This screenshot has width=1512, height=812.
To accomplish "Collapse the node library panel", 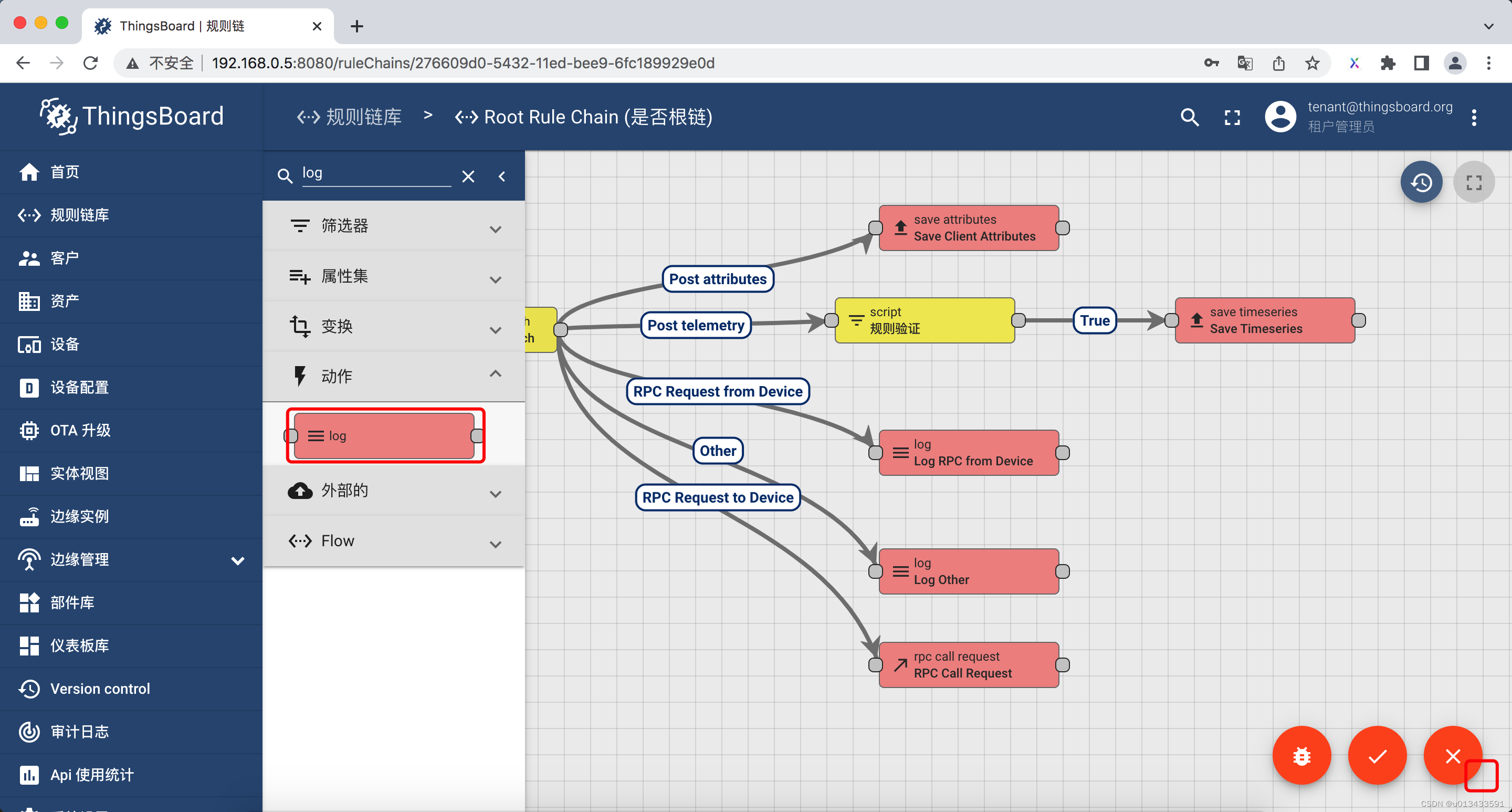I will click(x=502, y=176).
